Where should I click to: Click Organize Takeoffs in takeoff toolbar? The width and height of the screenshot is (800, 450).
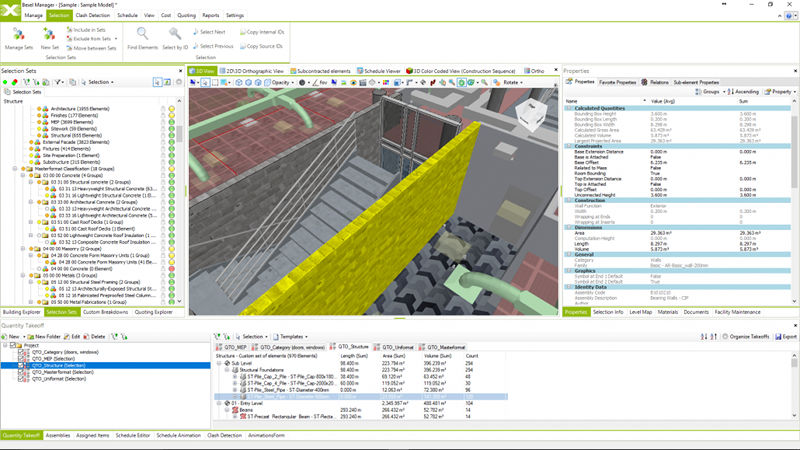click(x=745, y=337)
